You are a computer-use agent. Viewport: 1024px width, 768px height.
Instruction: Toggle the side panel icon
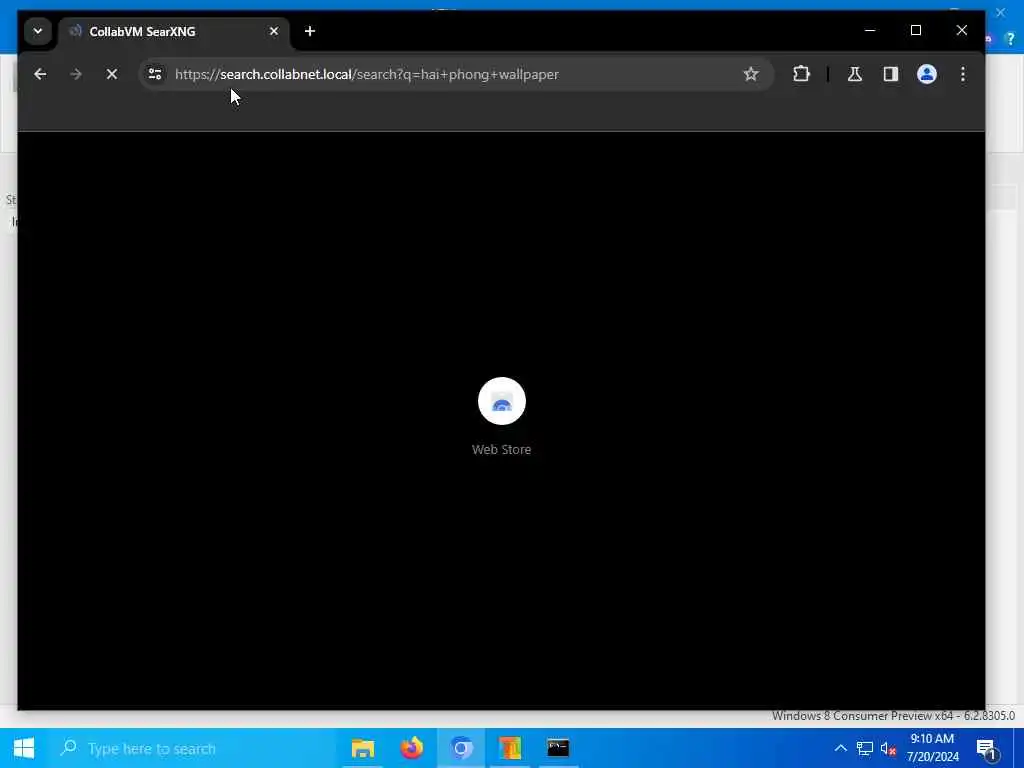891,74
